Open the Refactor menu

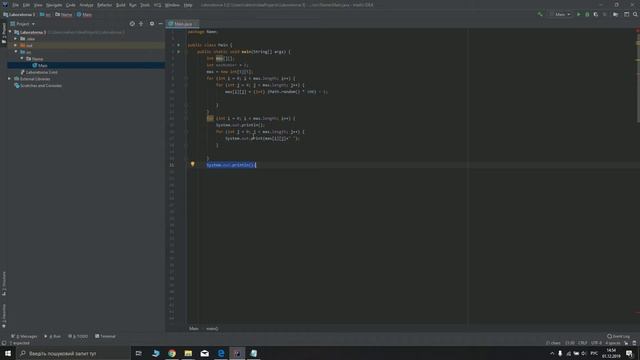104,5
